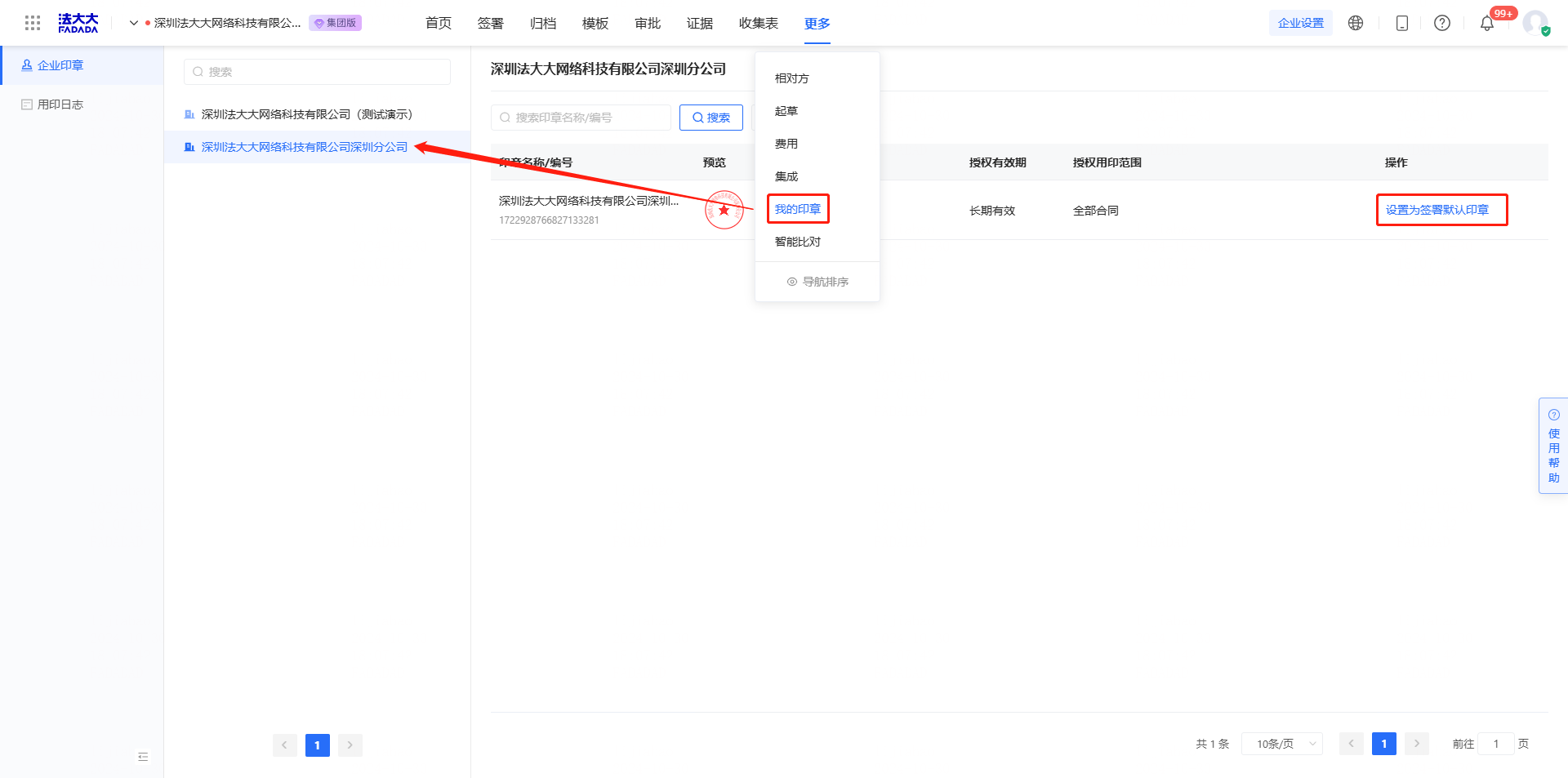
Task: Click the 长期有效 cell
Action: click(x=992, y=211)
